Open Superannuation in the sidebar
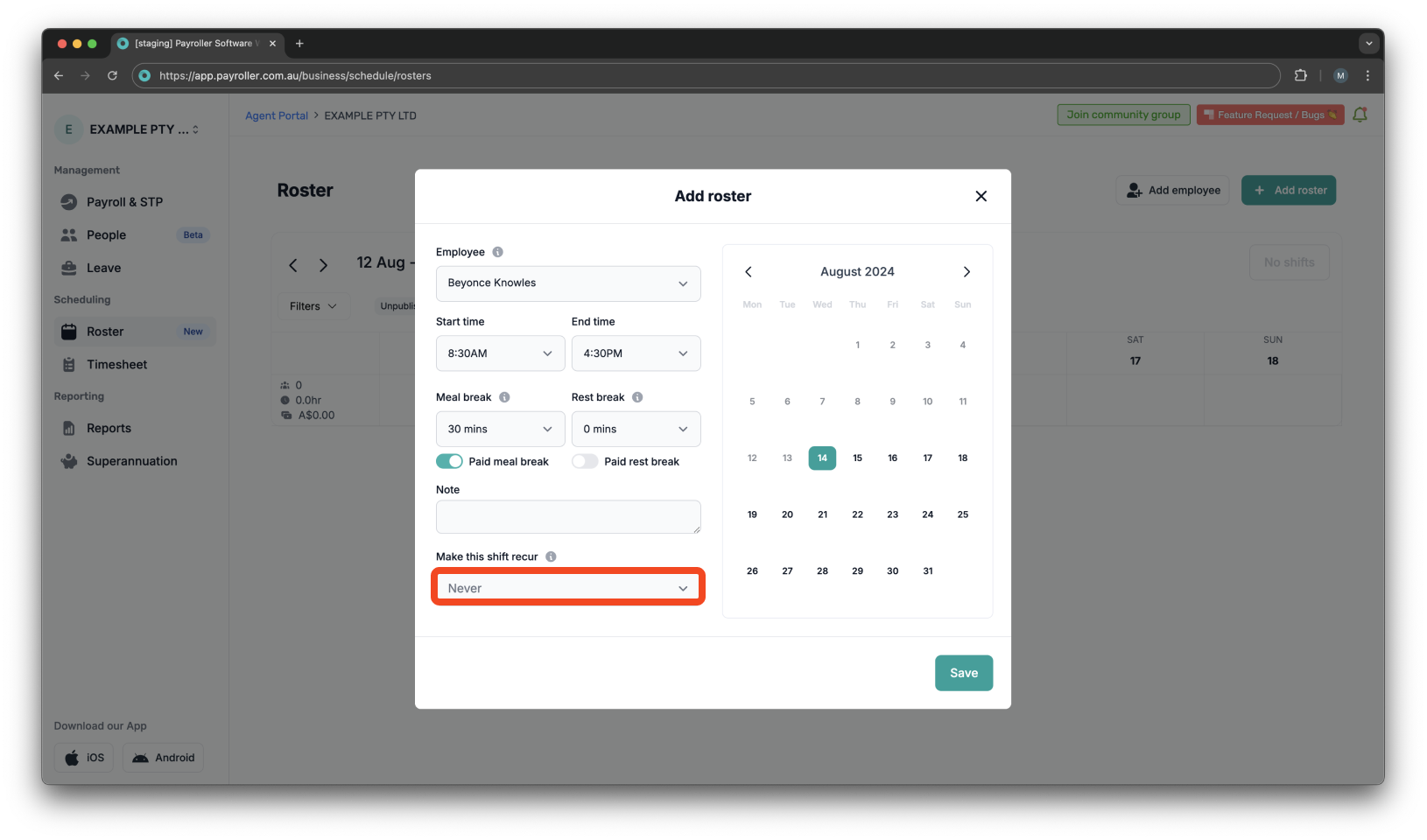Screen dimensions: 1427x840 pos(135,461)
